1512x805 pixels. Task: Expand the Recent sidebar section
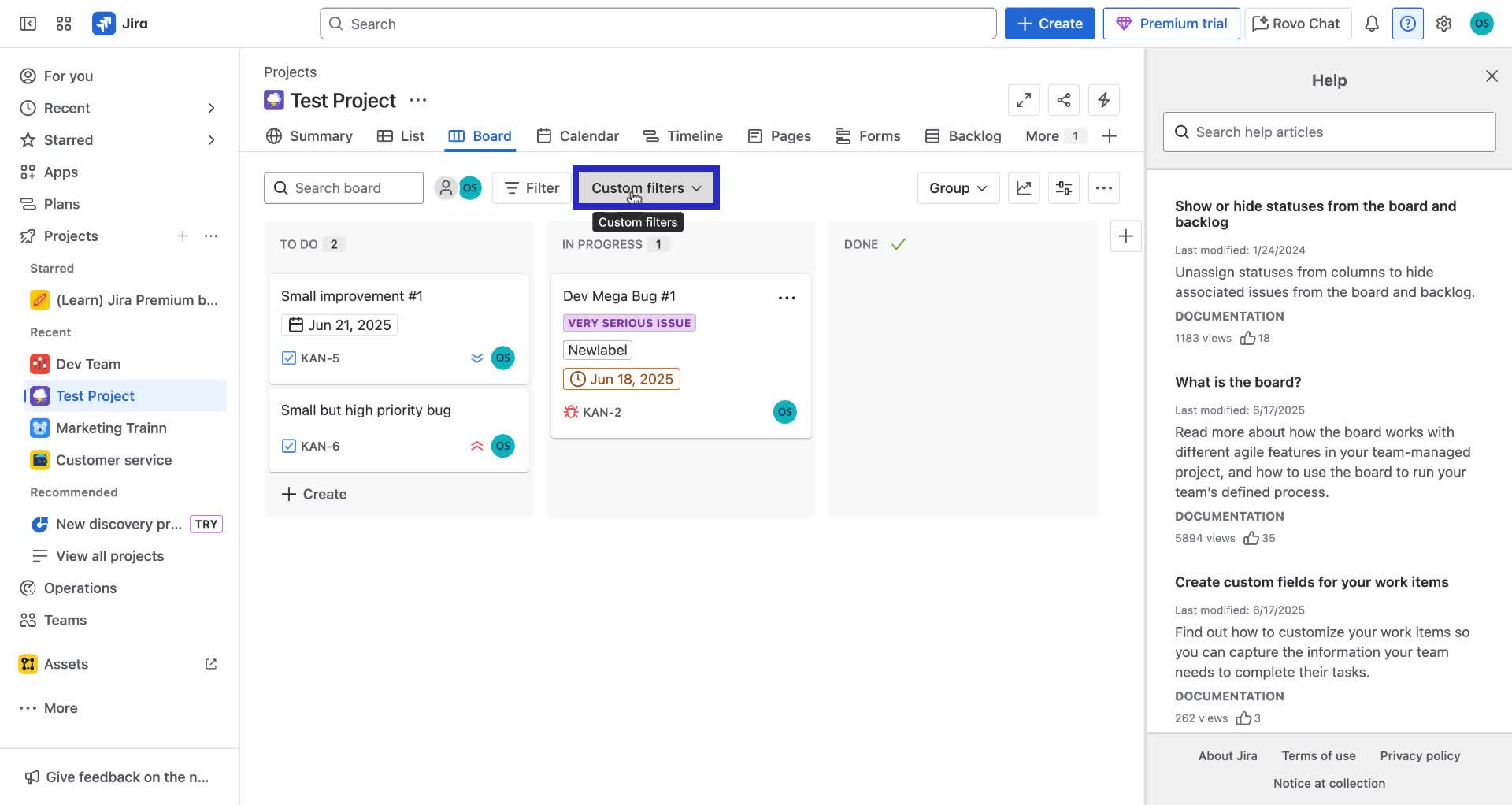[211, 108]
